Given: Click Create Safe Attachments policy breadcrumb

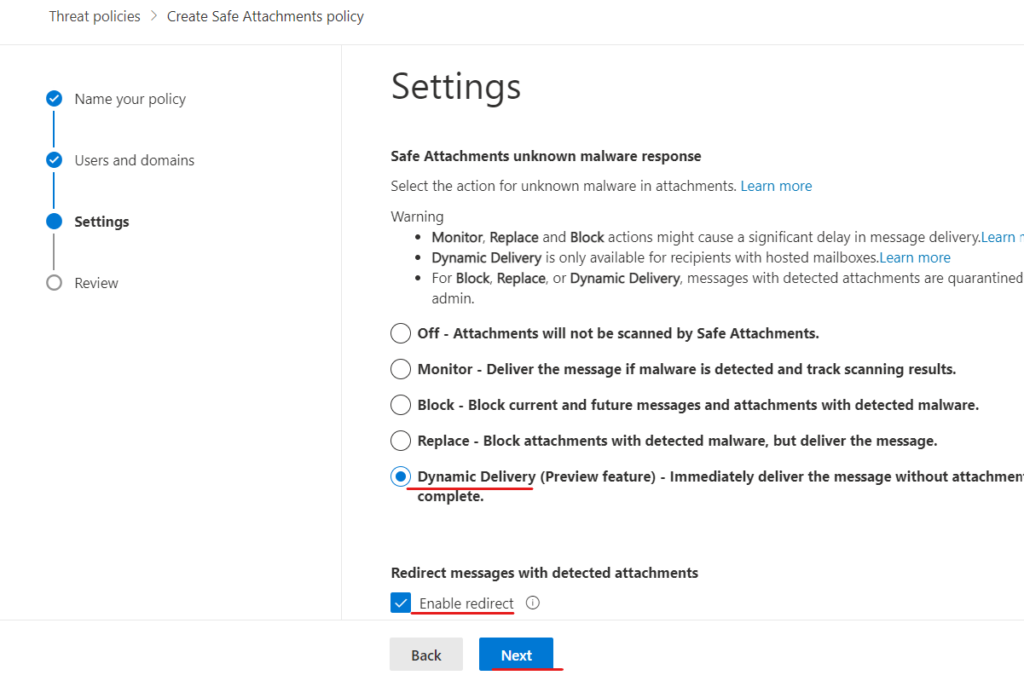Looking at the screenshot, I should pyautogui.click(x=265, y=16).
